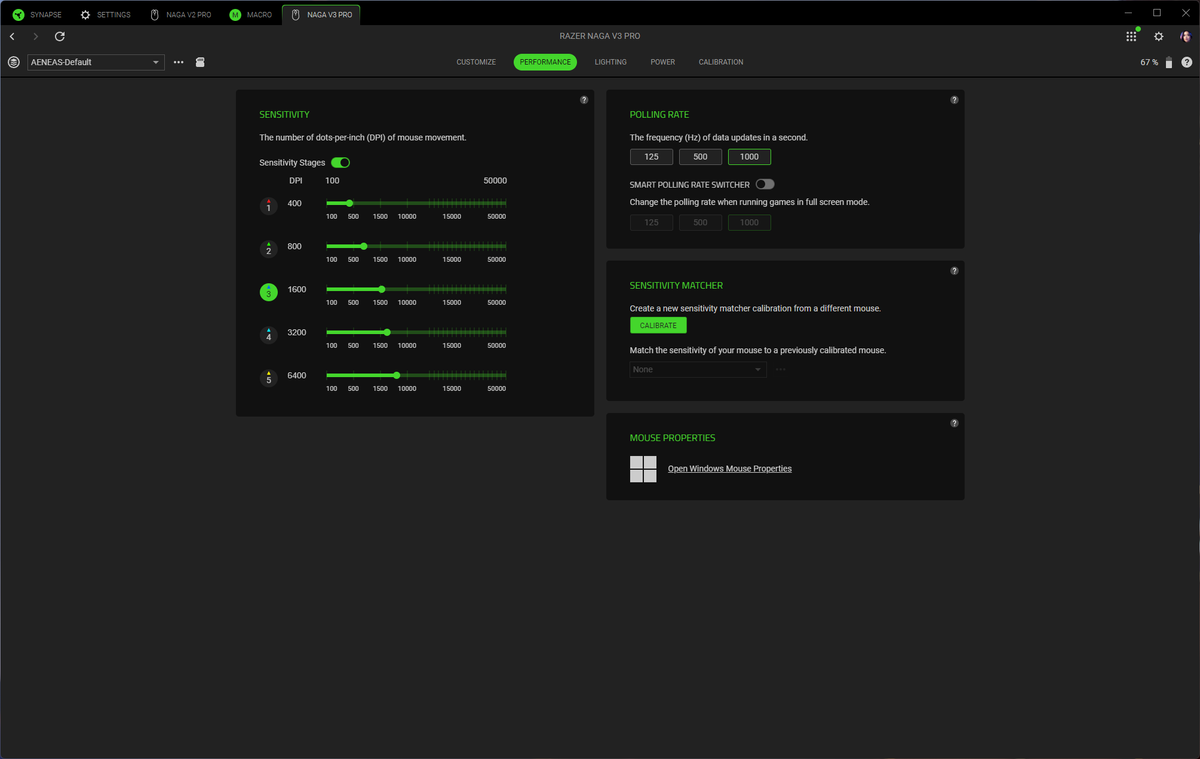Select sensitivity stage 4 badge
Viewport: 1200px width, 759px height.
tap(268, 335)
